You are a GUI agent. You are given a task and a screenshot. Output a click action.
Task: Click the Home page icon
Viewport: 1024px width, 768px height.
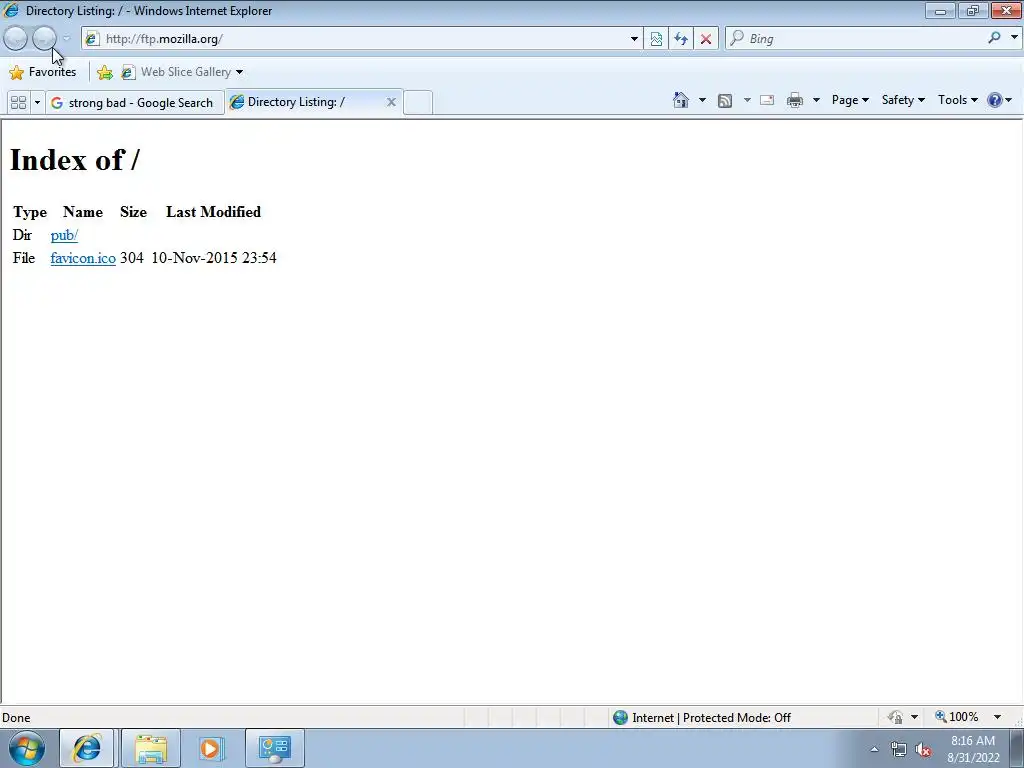pyautogui.click(x=680, y=100)
